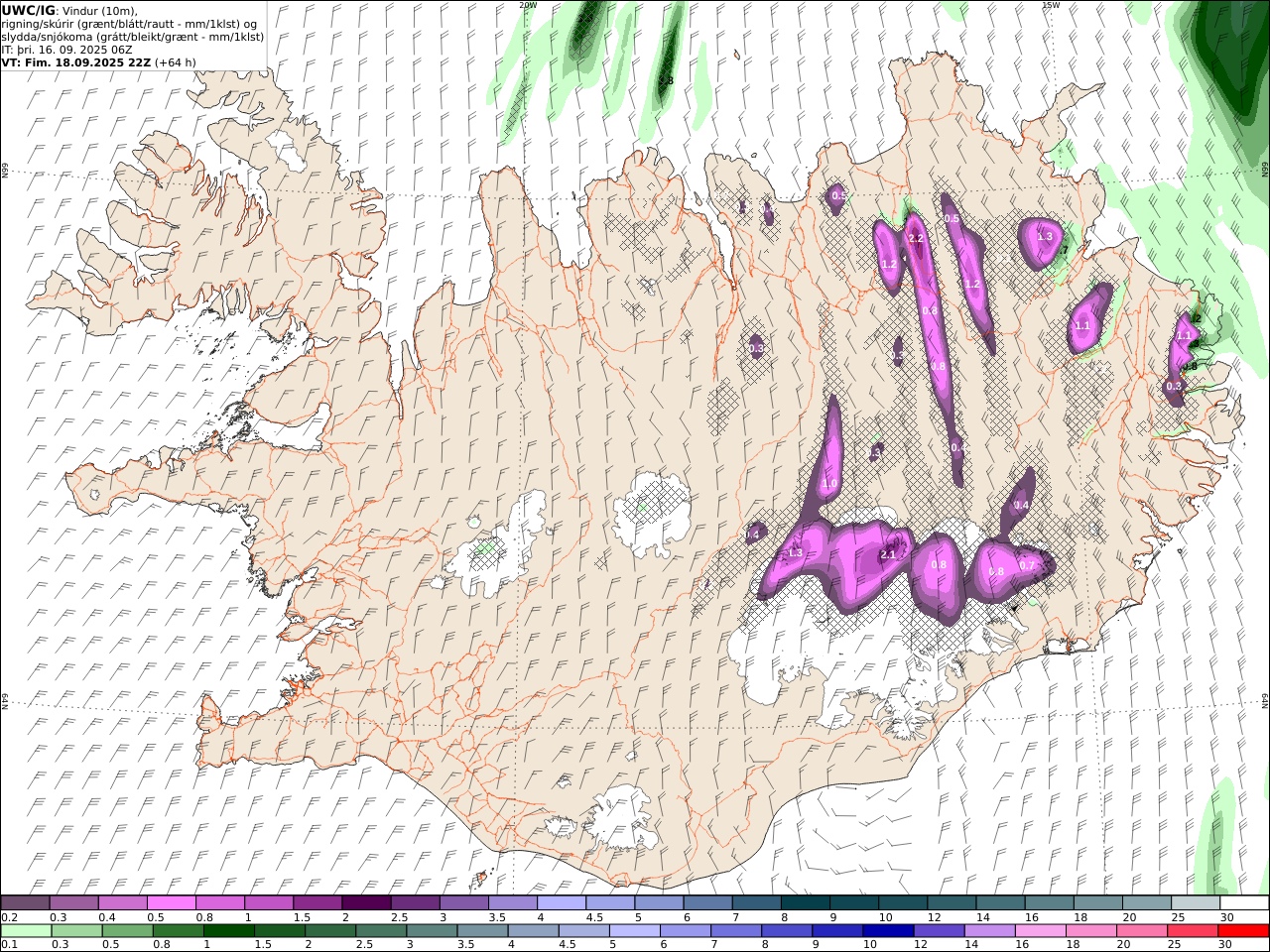Click the 1.5 label in upper legend row

coord(302,917)
